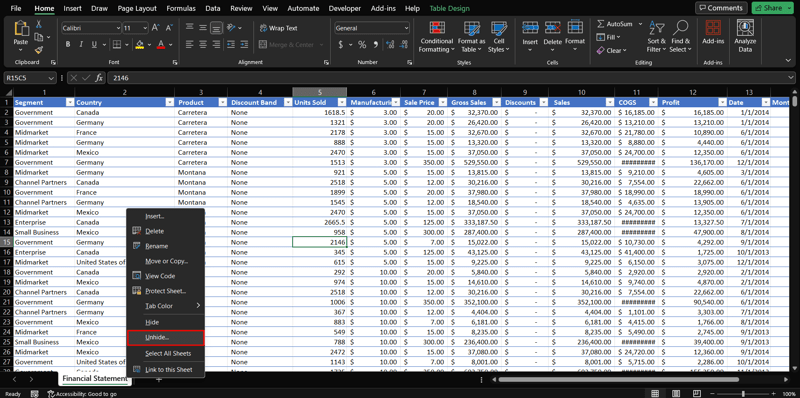This screenshot has width=800, height=398.
Task: Click the Cut scissors icon
Action: (39, 24)
